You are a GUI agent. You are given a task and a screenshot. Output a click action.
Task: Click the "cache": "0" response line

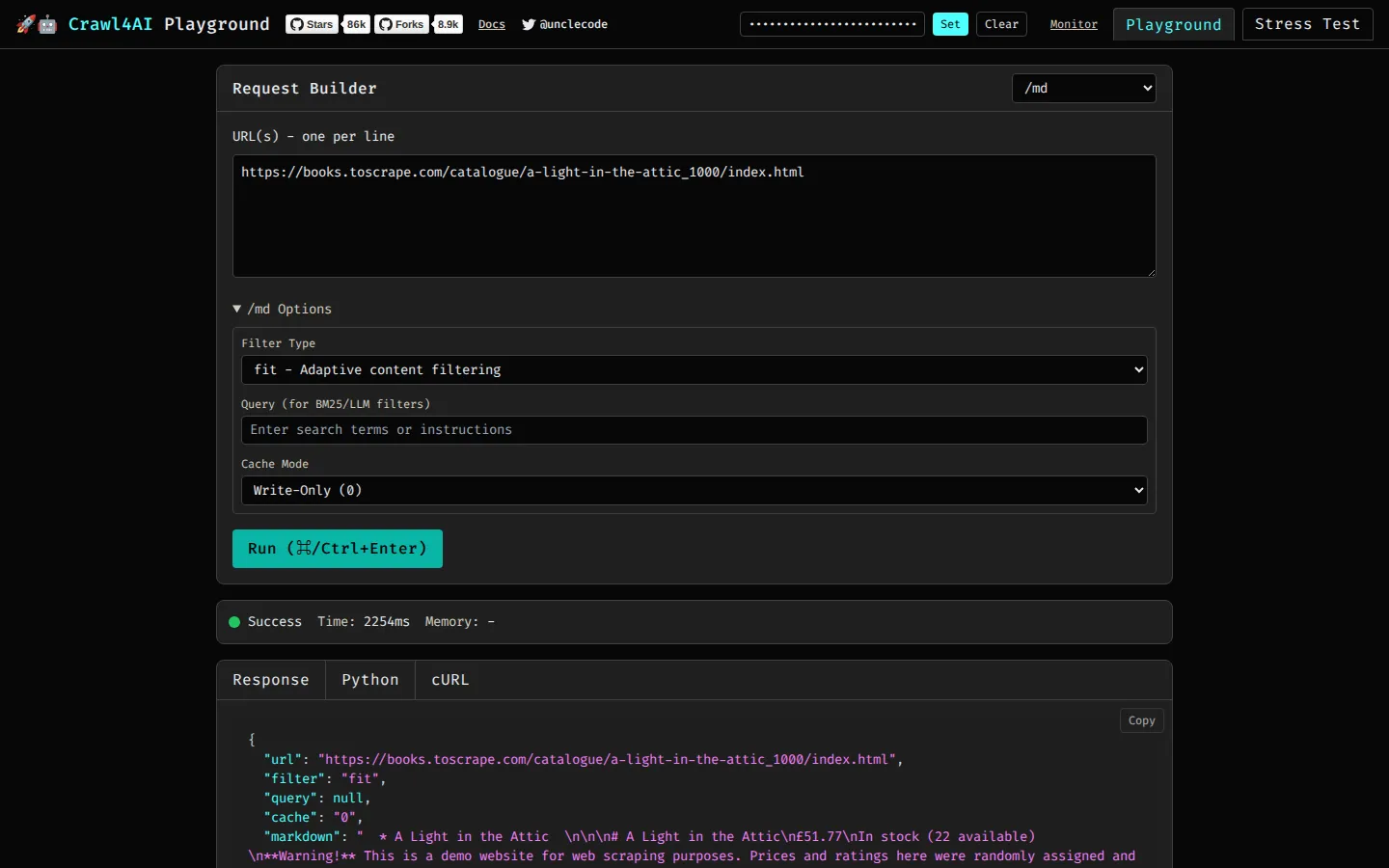[313, 817]
